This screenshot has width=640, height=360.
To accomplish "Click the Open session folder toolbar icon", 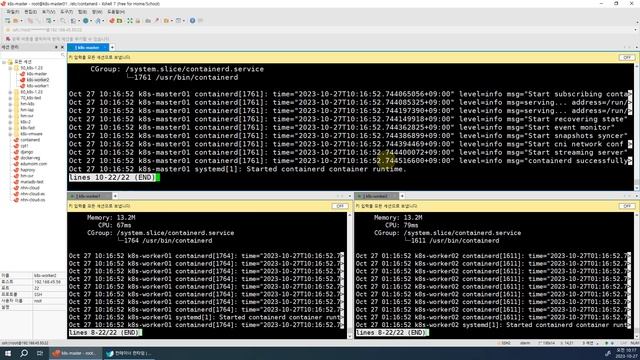I will (16, 20).
